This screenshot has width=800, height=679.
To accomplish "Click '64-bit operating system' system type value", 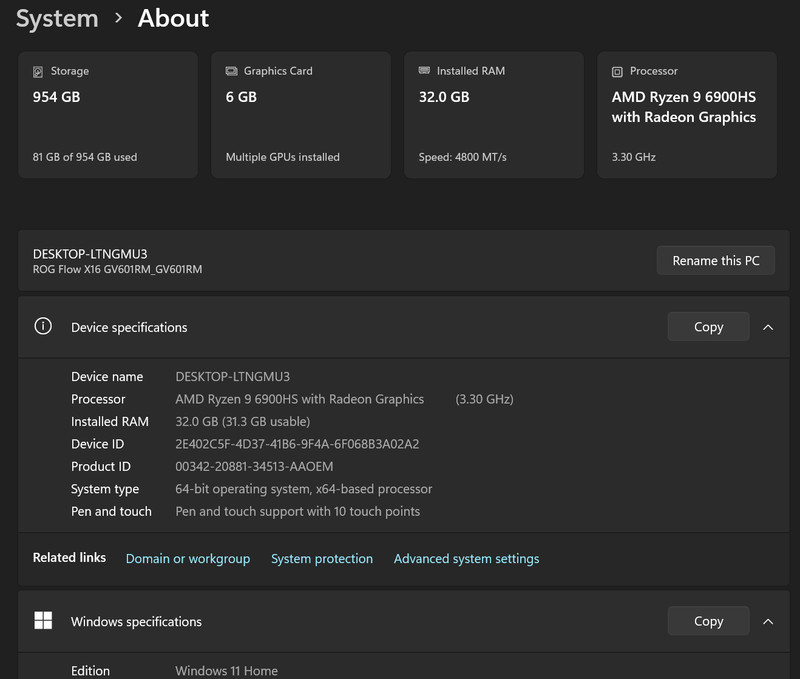I will point(304,489).
